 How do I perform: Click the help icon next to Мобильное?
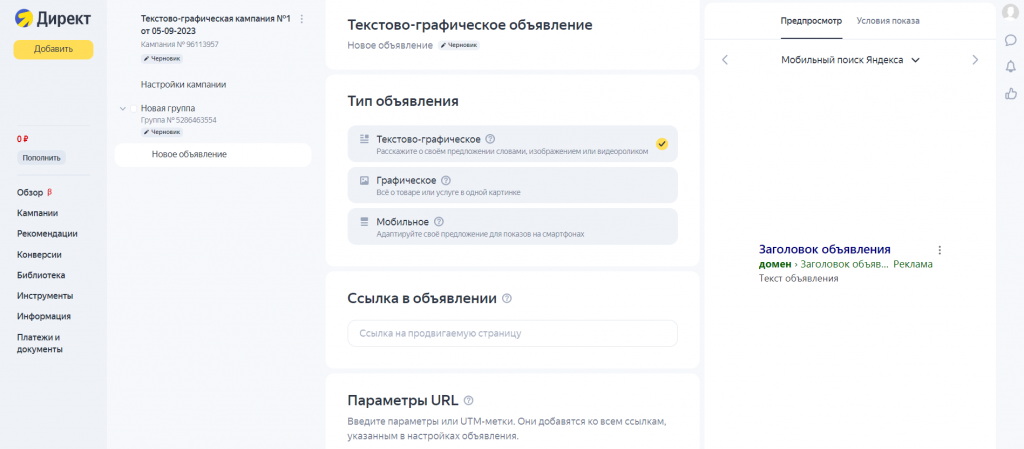tap(438, 221)
